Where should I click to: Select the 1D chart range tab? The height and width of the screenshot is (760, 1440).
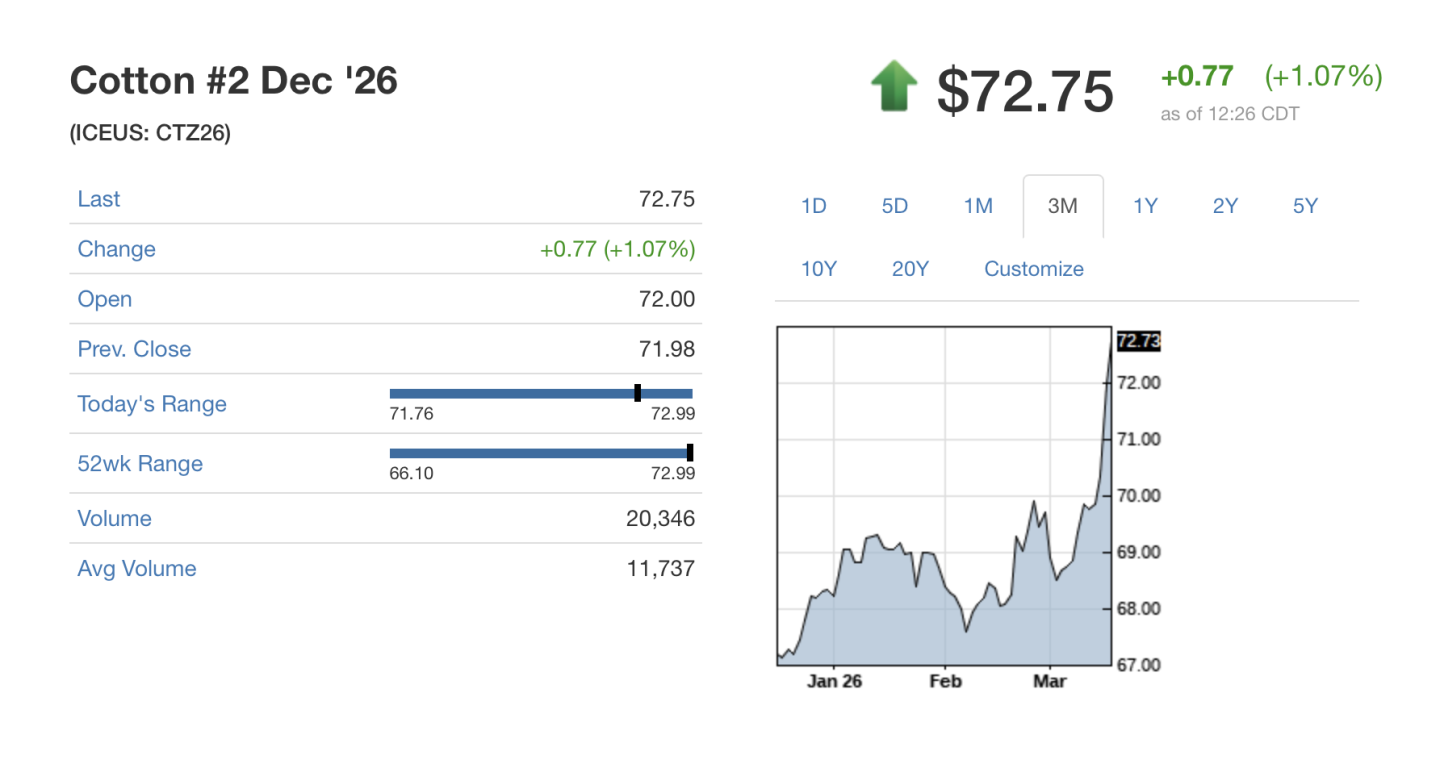814,206
